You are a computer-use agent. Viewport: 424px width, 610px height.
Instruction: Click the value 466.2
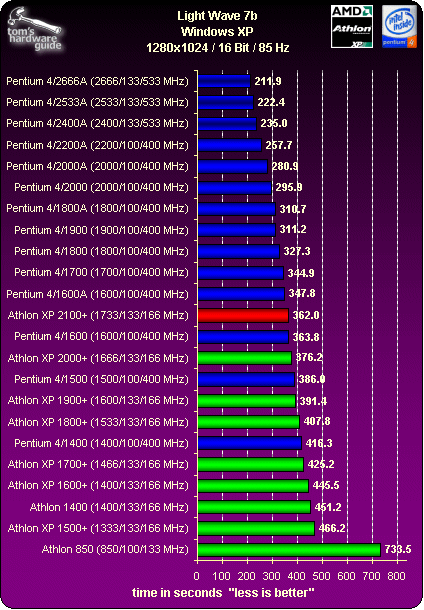332,528
